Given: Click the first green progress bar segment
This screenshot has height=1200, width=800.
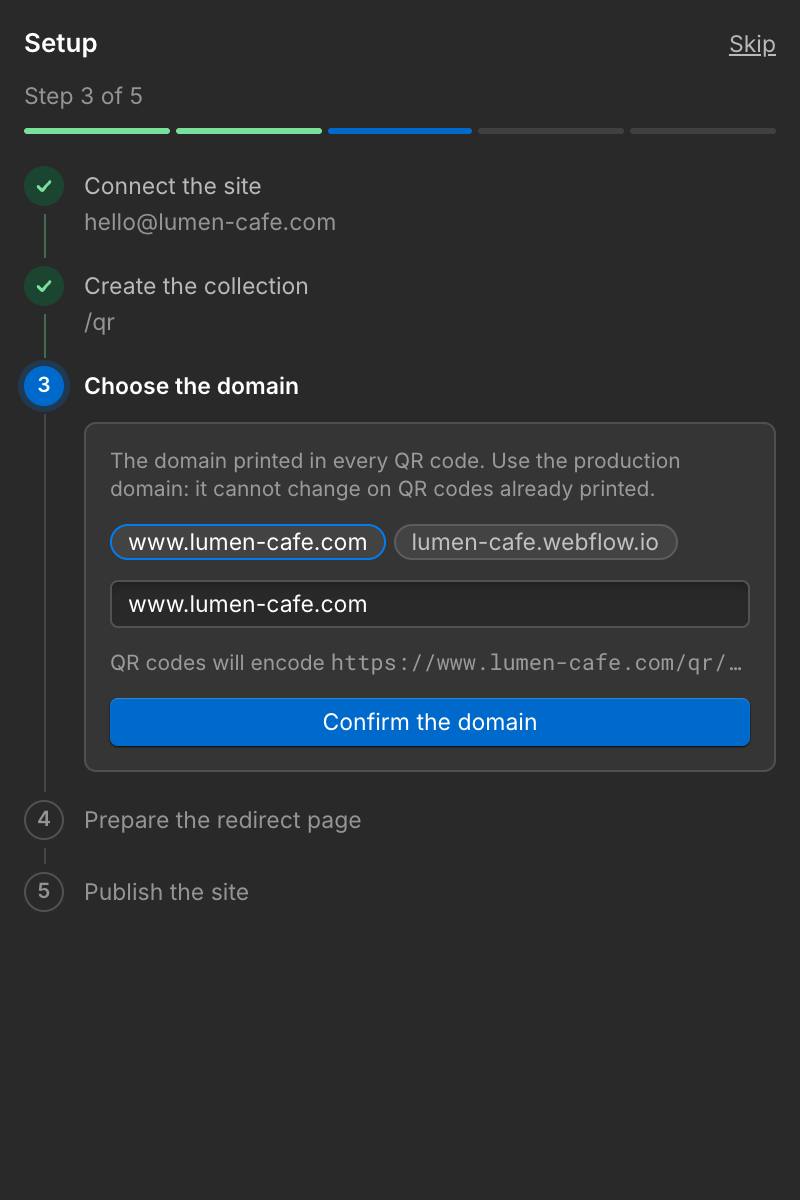Looking at the screenshot, I should coord(97,131).
